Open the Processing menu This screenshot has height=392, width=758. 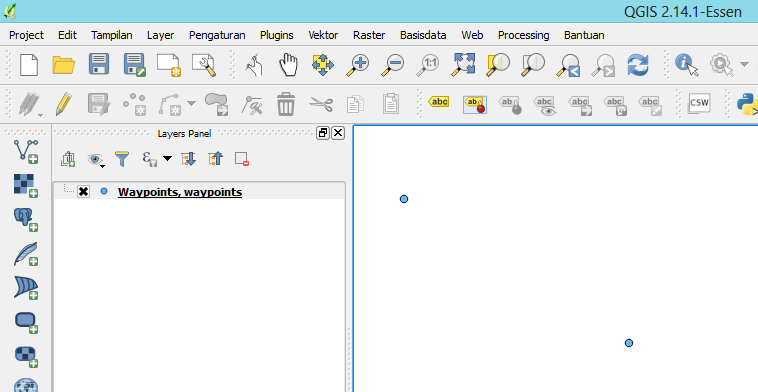point(524,35)
